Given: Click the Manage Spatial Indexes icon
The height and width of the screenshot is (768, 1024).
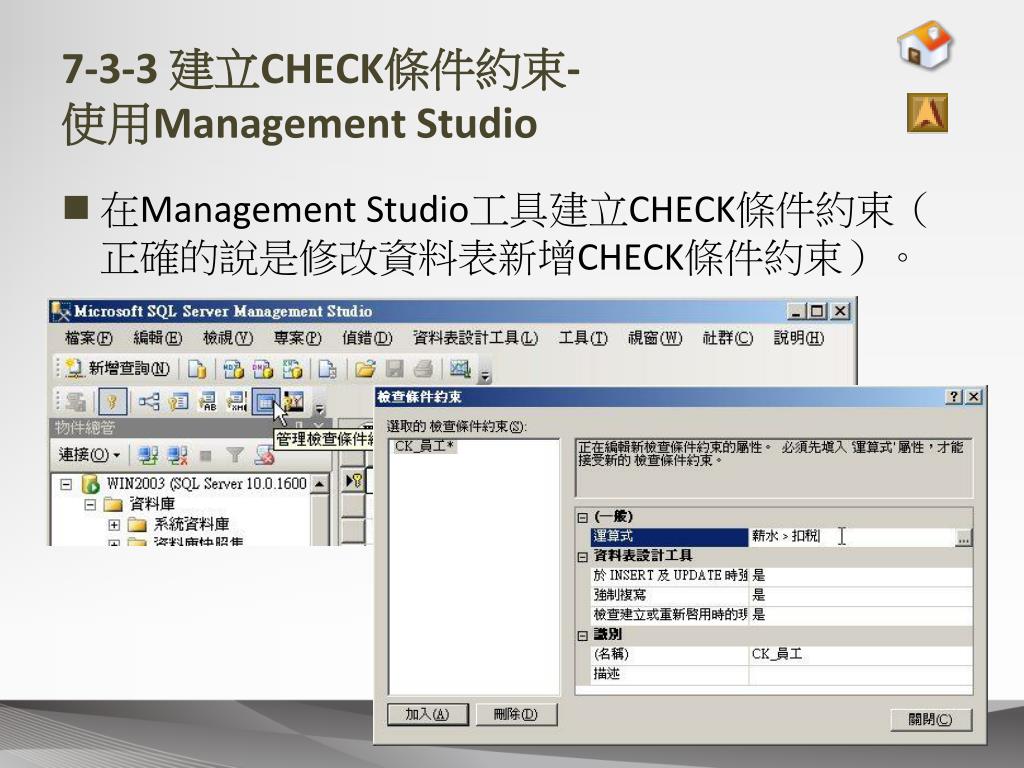Looking at the screenshot, I should pyautogui.click(x=294, y=402).
